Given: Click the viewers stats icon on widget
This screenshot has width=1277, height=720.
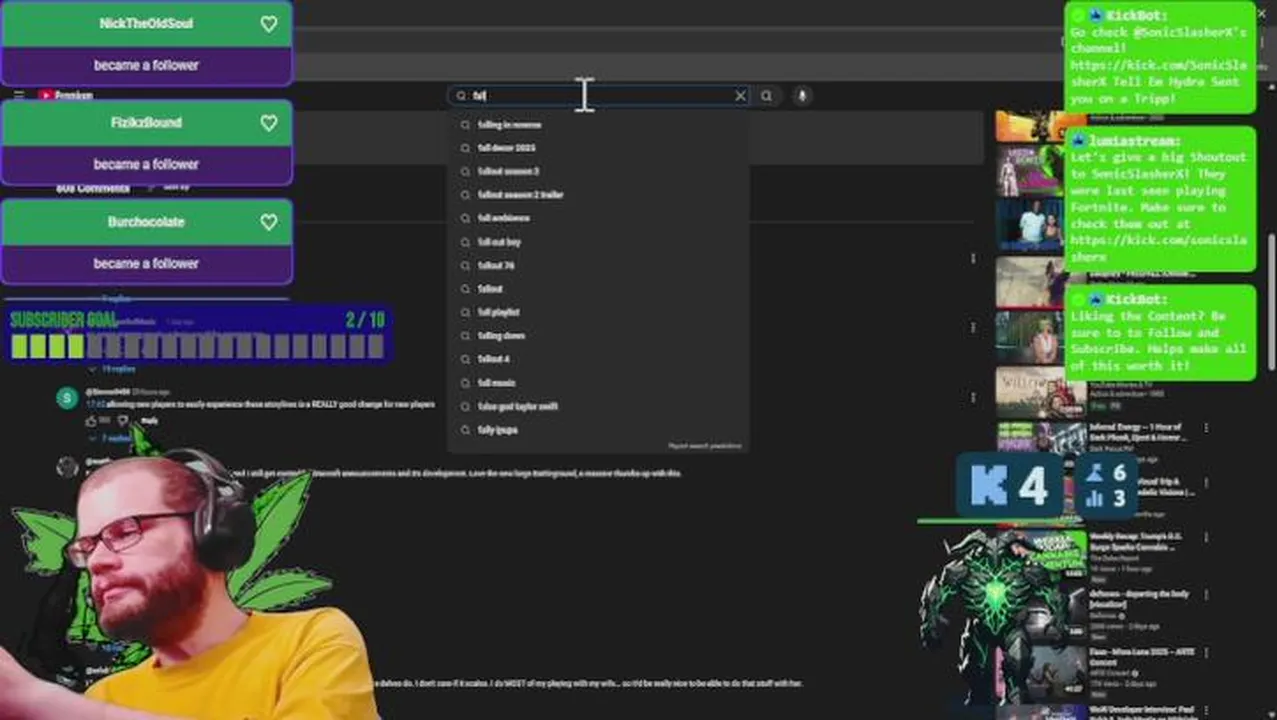Looking at the screenshot, I should point(1095,498).
